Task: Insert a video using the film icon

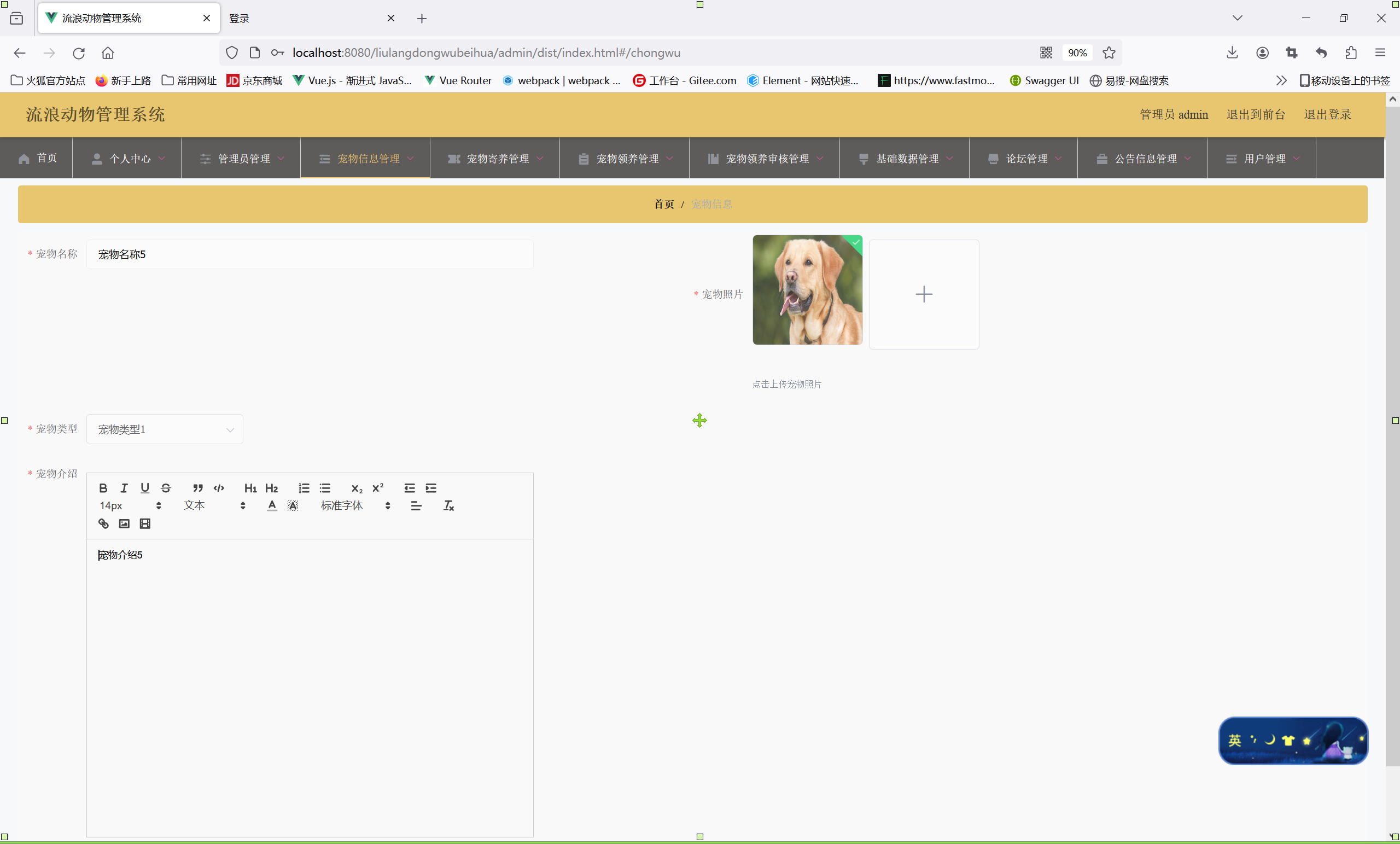Action: click(145, 523)
